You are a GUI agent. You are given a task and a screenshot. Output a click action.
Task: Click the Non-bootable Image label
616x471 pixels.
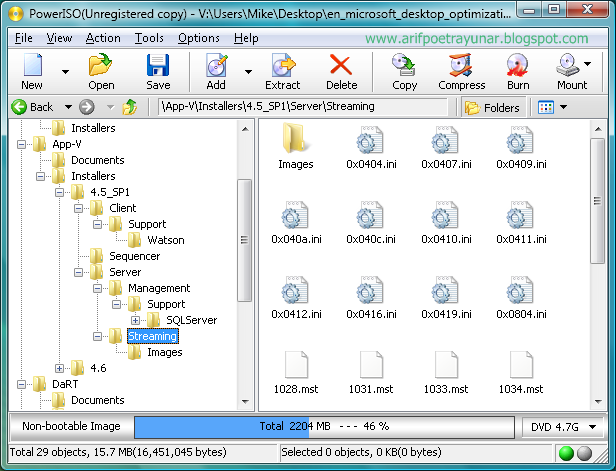71,426
